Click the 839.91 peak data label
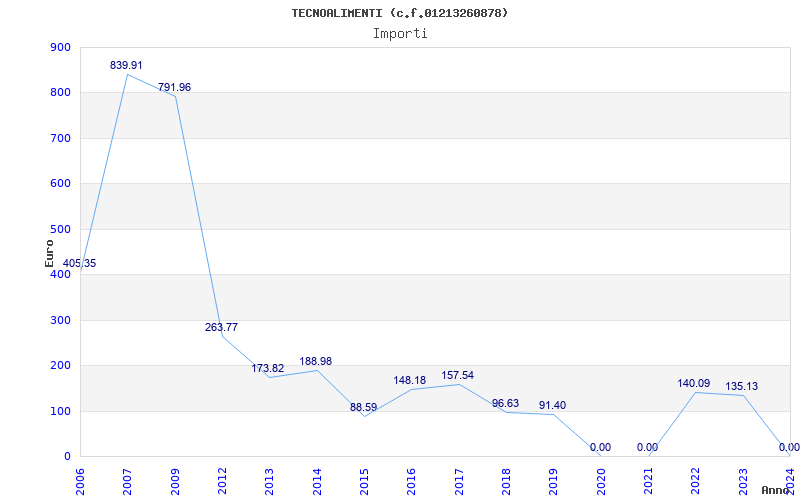The width and height of the screenshot is (800, 500). click(126, 65)
